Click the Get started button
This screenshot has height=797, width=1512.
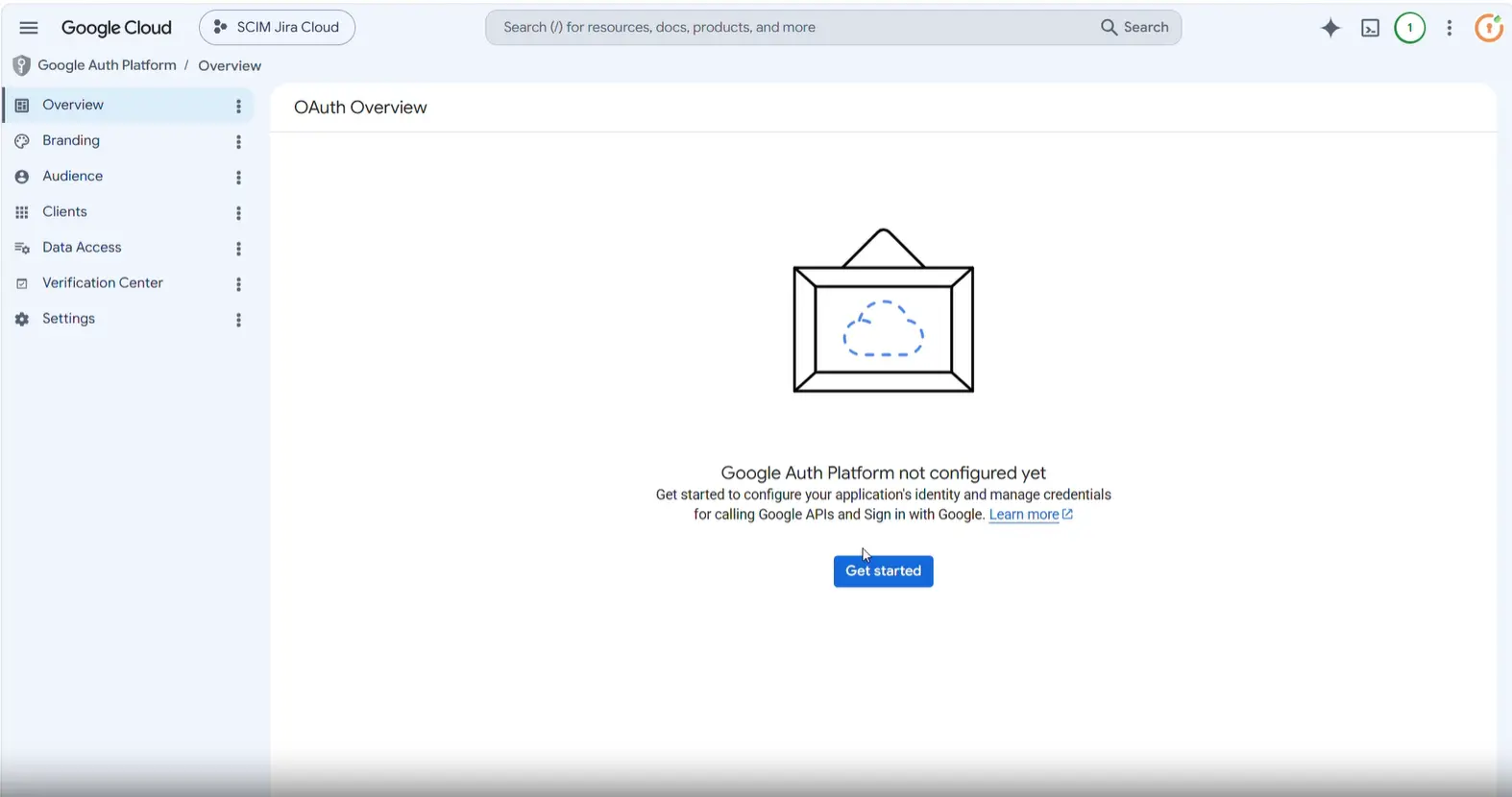point(883,570)
